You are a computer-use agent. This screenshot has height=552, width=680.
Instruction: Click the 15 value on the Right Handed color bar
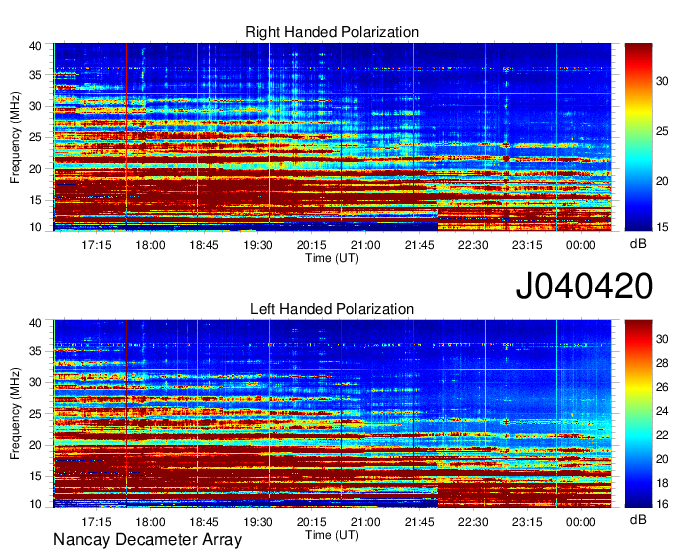pyautogui.click(x=662, y=227)
